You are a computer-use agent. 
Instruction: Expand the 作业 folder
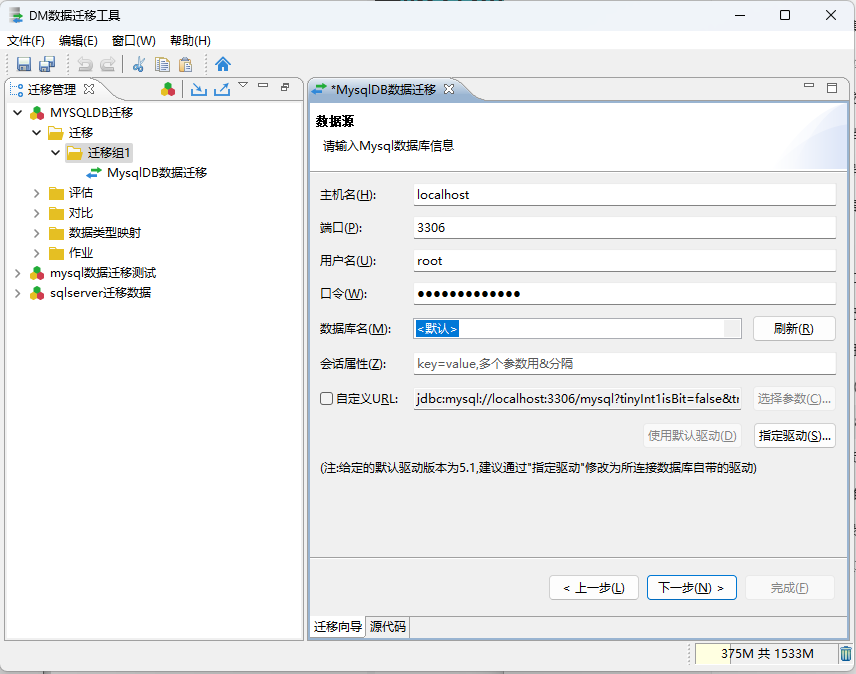coord(37,253)
